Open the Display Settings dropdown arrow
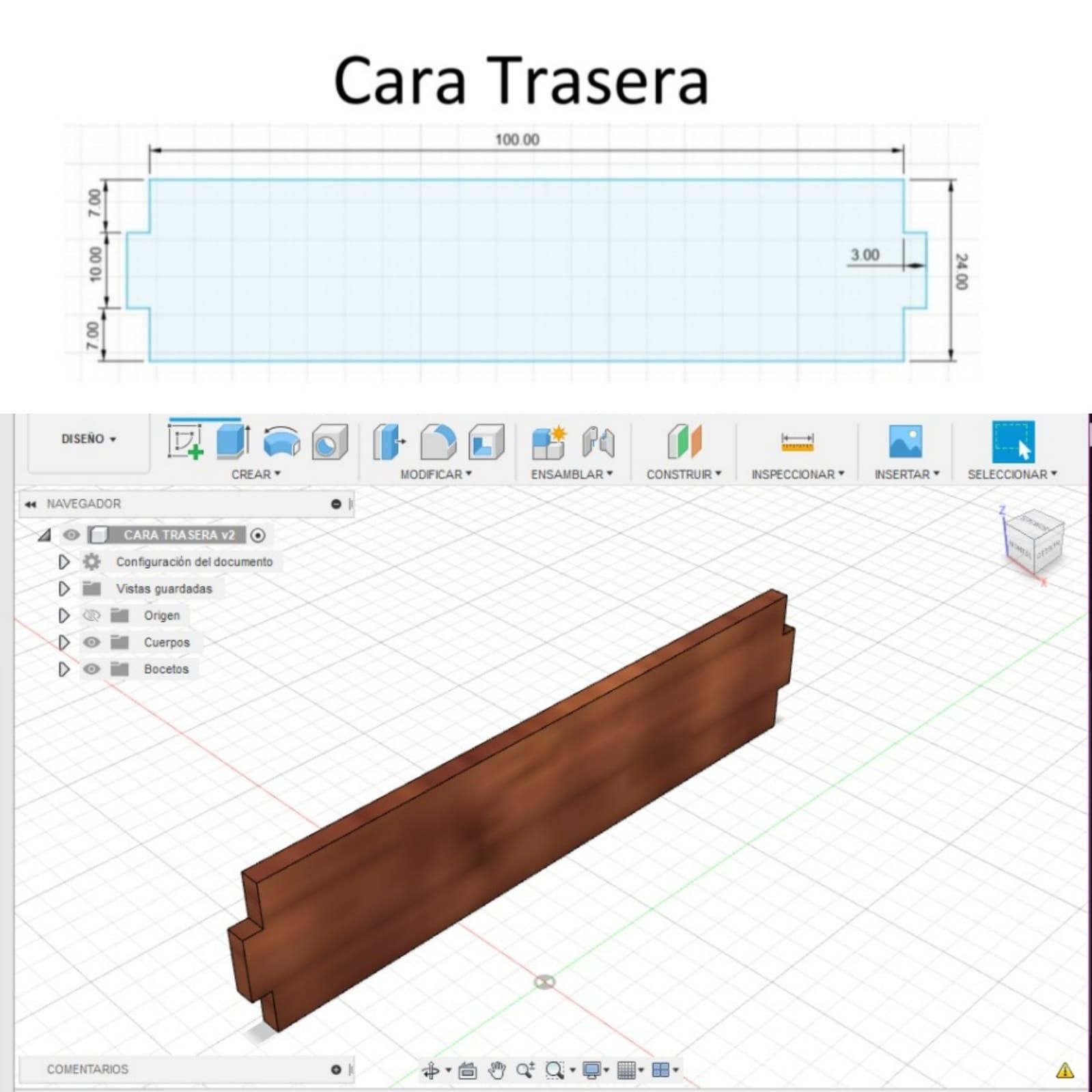Screen dimensions: 1092x1092 pos(606,1070)
